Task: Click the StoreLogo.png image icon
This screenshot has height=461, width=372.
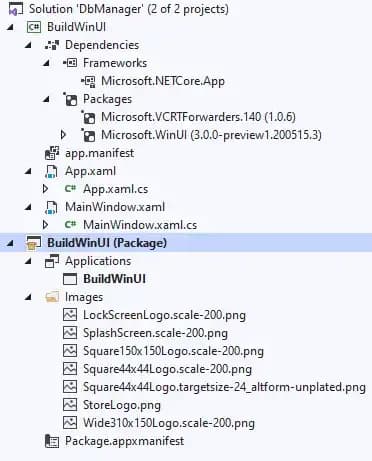Action: pyautogui.click(x=70, y=405)
